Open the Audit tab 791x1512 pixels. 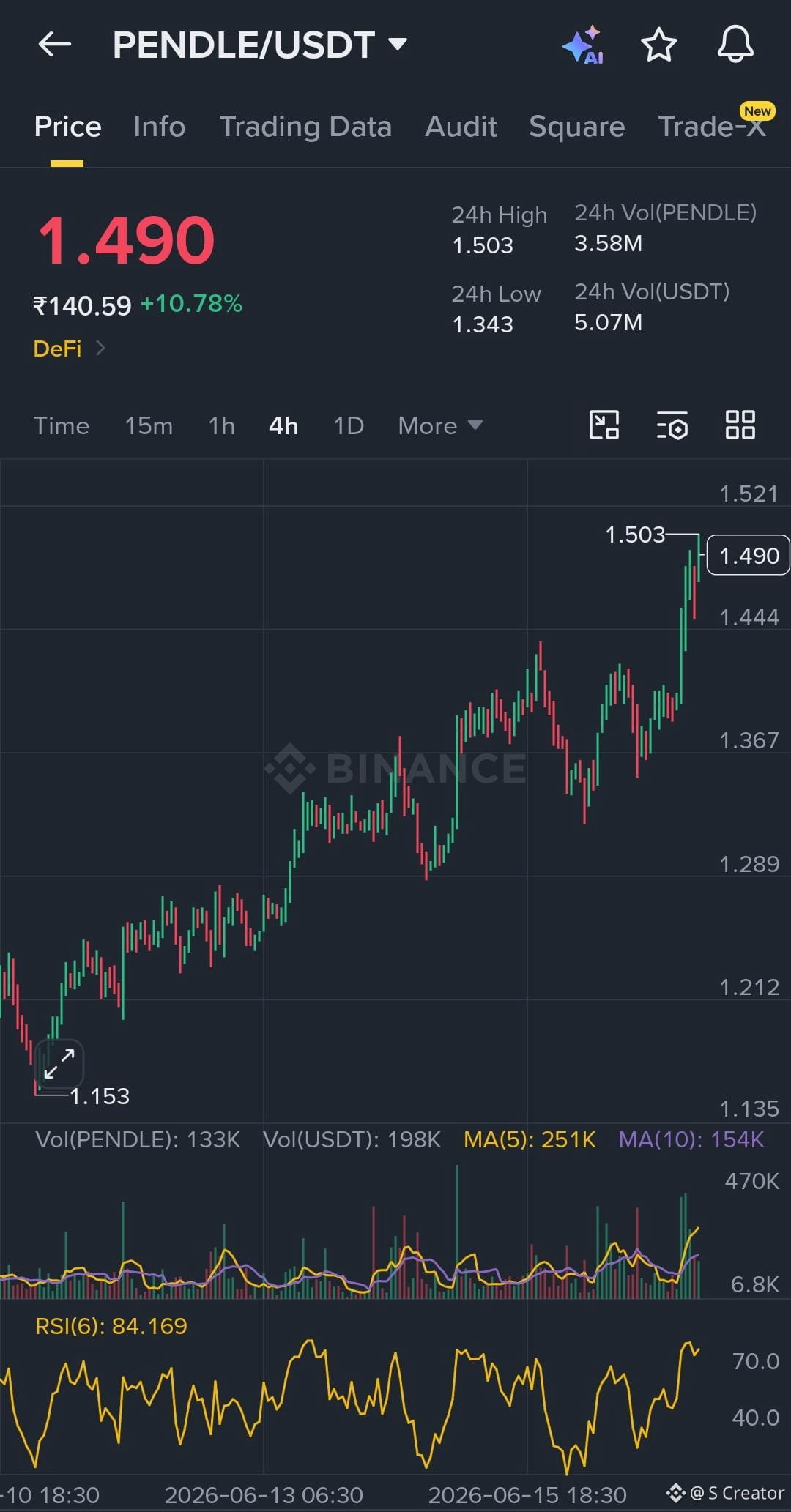[x=461, y=127]
